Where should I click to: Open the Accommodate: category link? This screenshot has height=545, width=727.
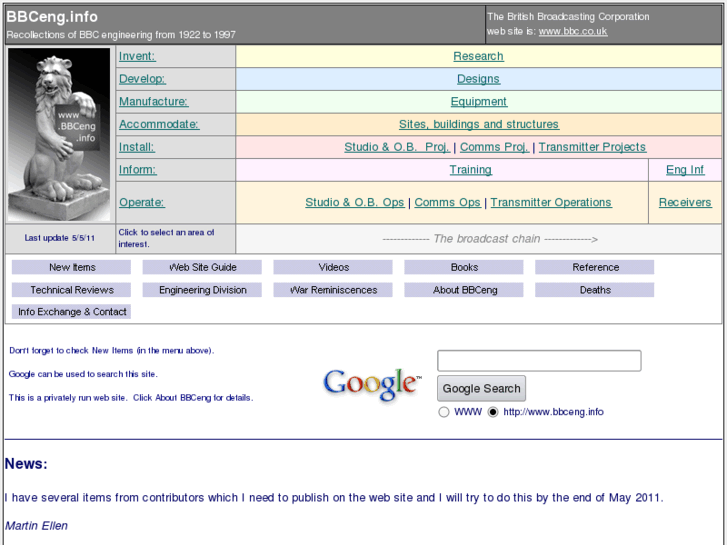click(159, 124)
